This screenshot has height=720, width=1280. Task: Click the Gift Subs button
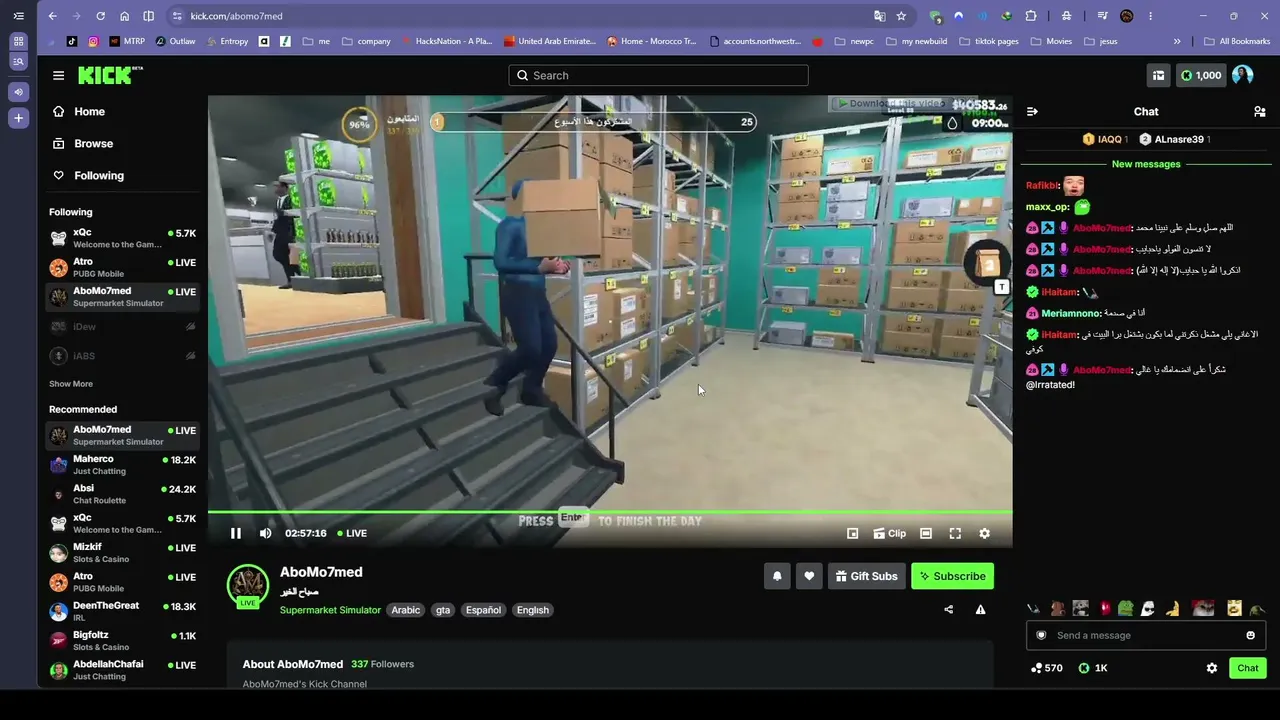click(x=866, y=576)
